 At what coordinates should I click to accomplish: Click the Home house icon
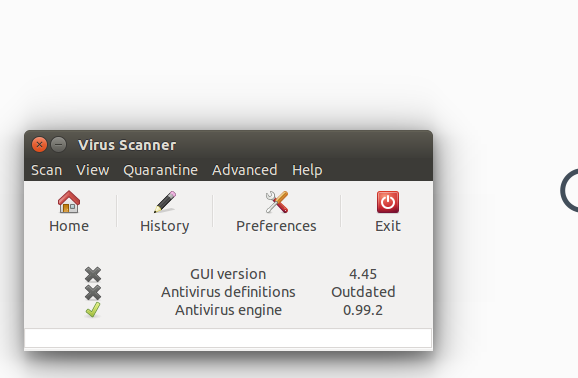(69, 202)
